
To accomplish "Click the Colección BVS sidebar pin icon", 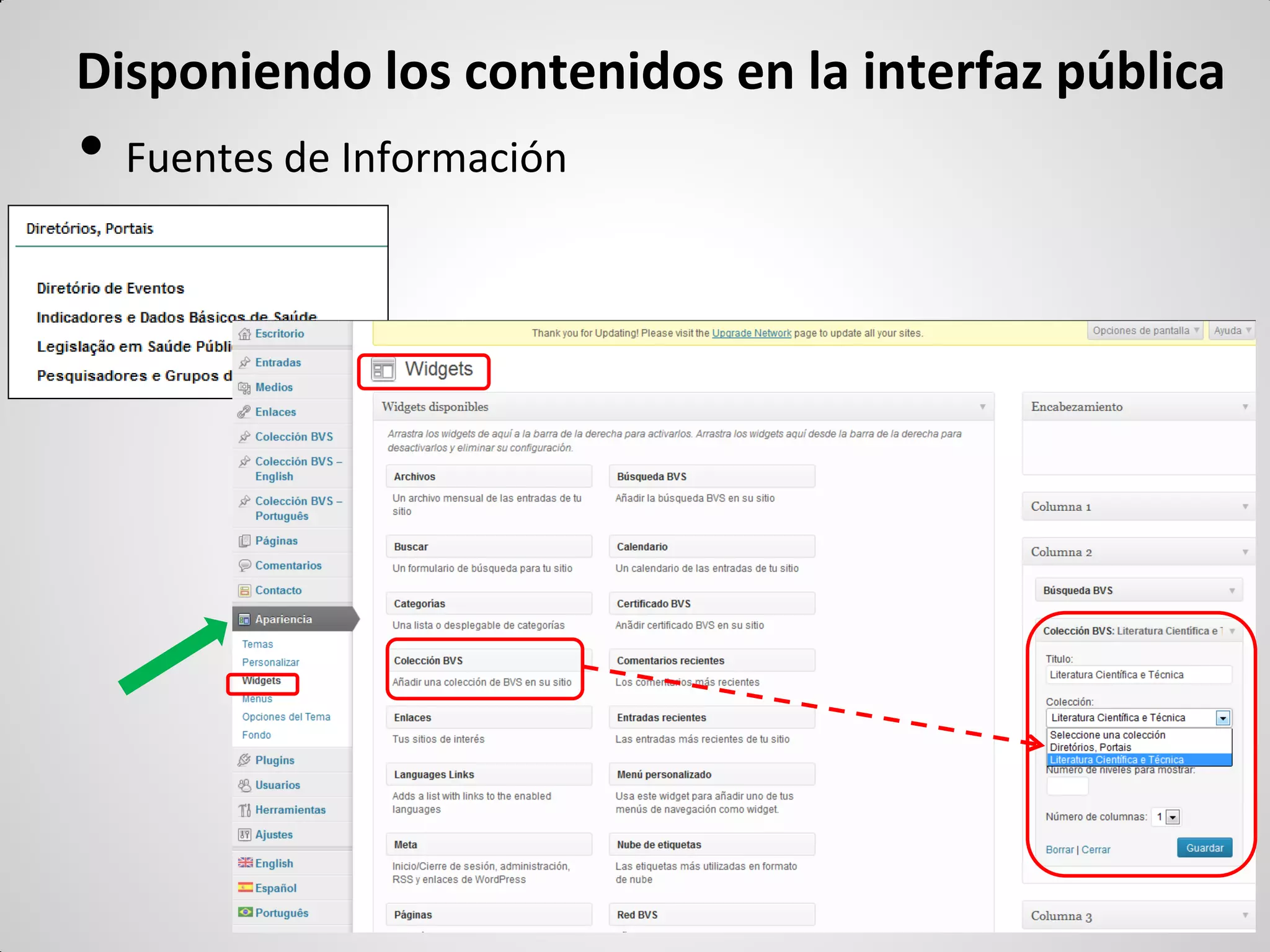I will tap(245, 437).
